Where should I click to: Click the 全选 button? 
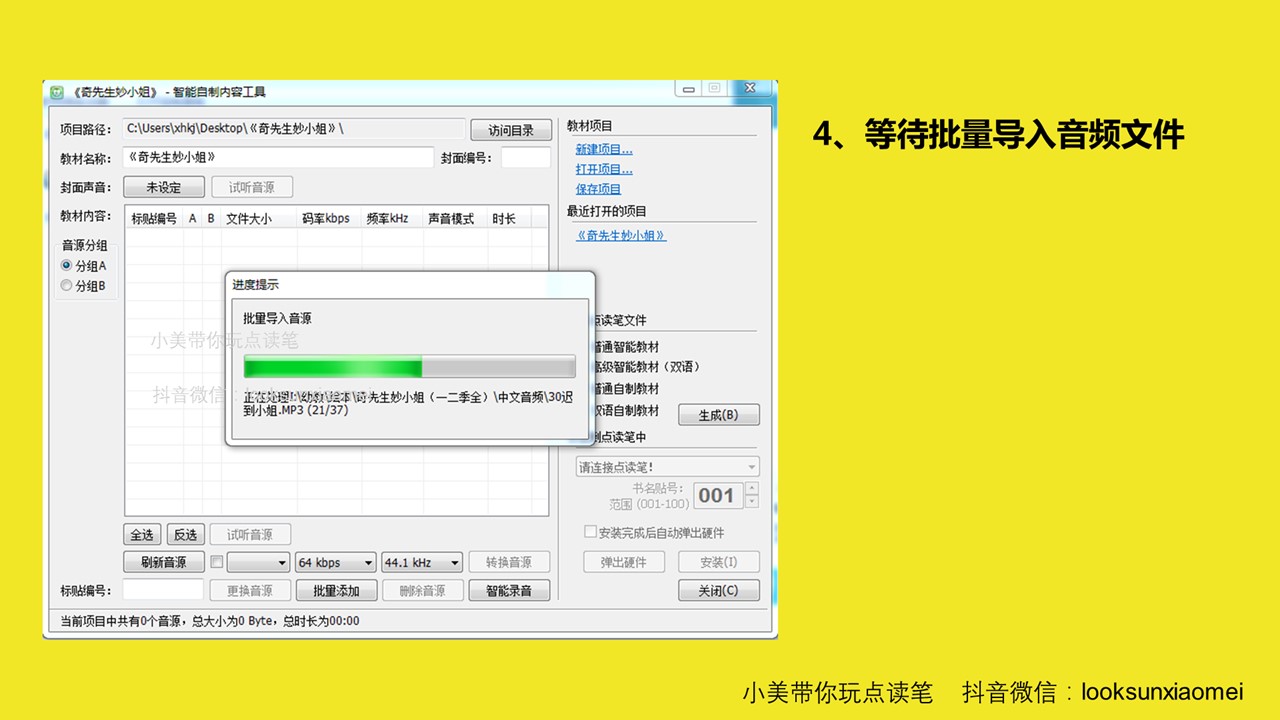pyautogui.click(x=142, y=535)
